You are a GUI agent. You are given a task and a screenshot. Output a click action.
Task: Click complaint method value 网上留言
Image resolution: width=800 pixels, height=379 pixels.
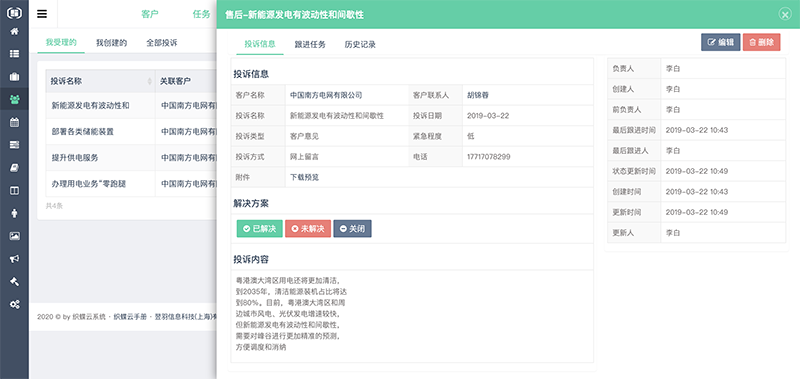tap(305, 157)
